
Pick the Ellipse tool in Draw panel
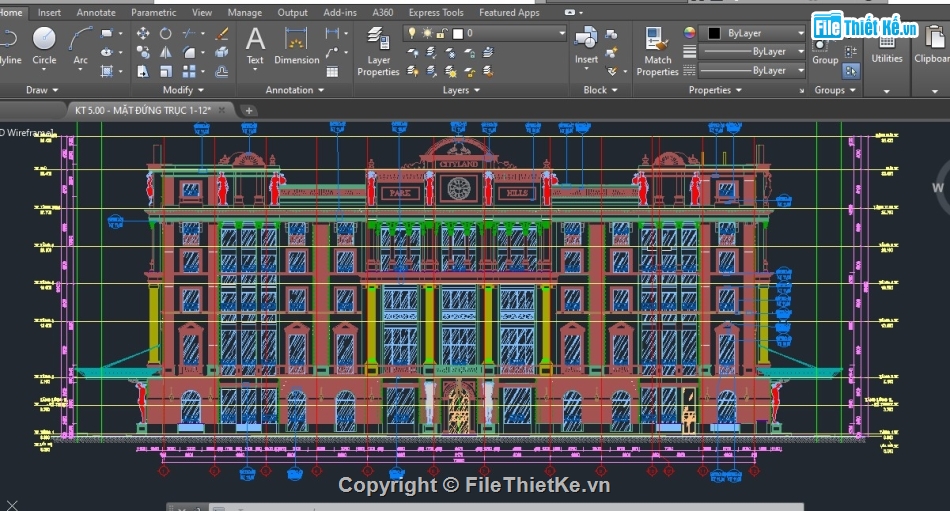pyautogui.click(x=107, y=52)
